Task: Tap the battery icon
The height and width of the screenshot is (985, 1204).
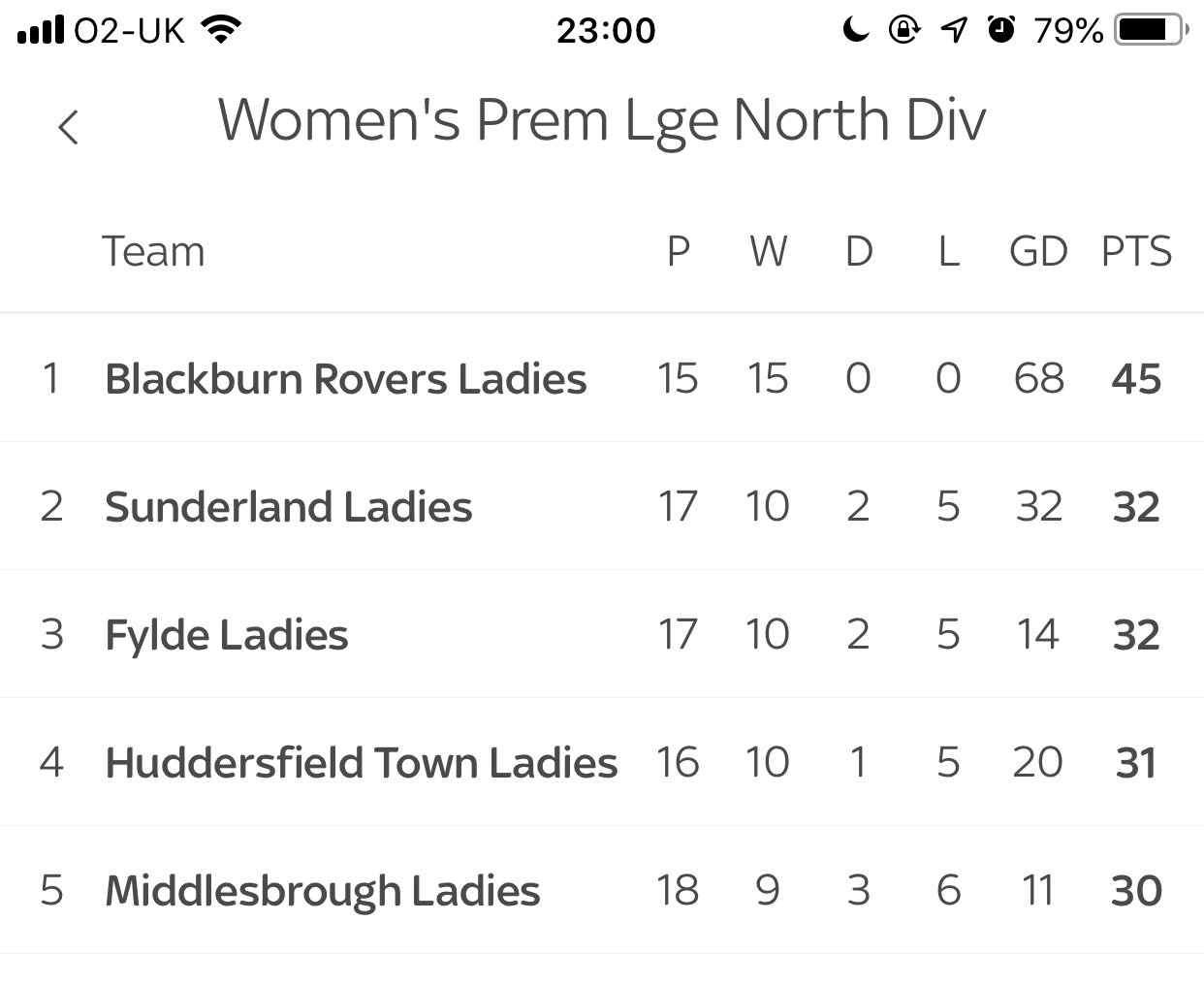Action: click(1151, 31)
